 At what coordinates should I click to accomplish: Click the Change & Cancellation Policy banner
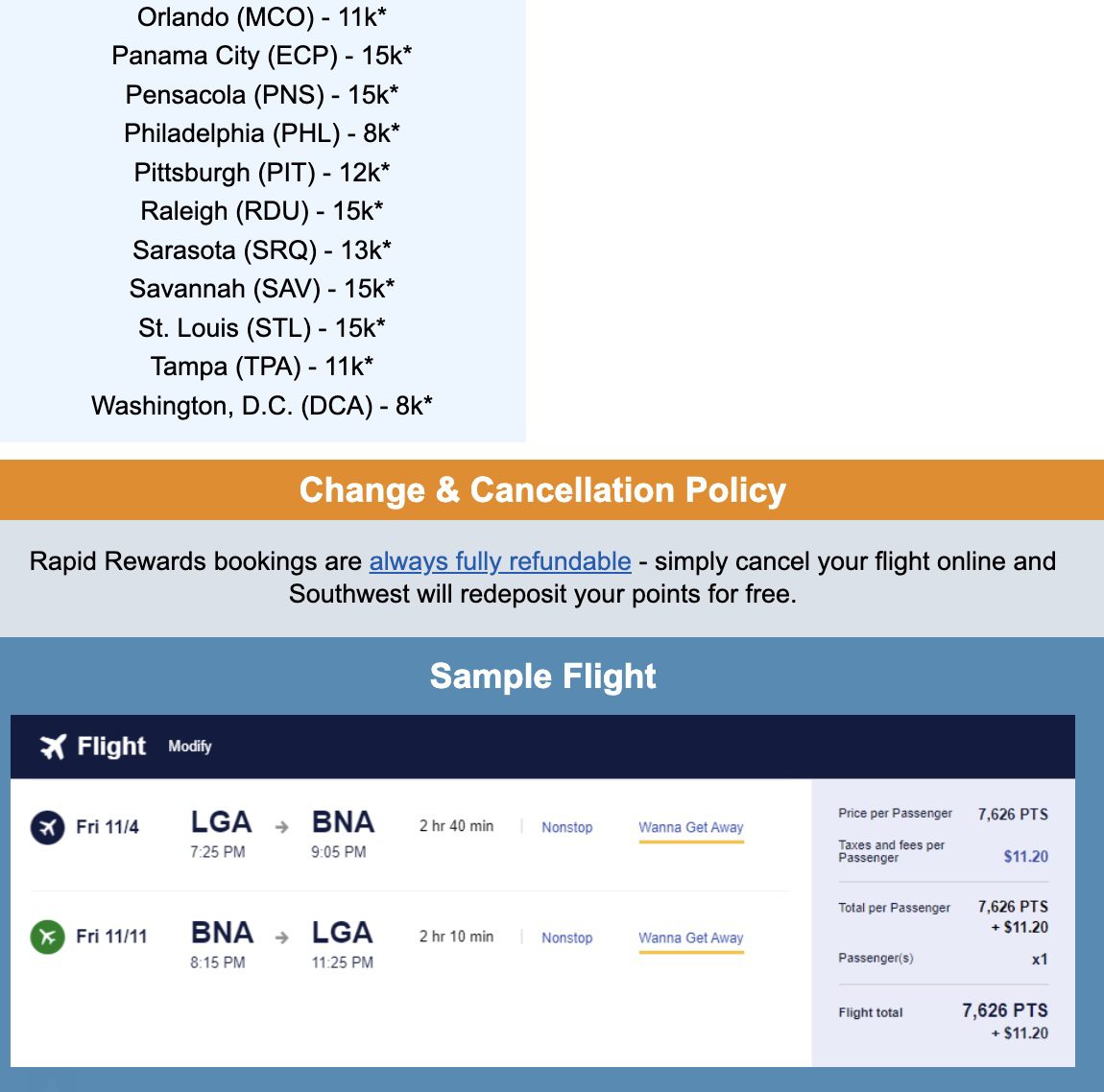542,489
